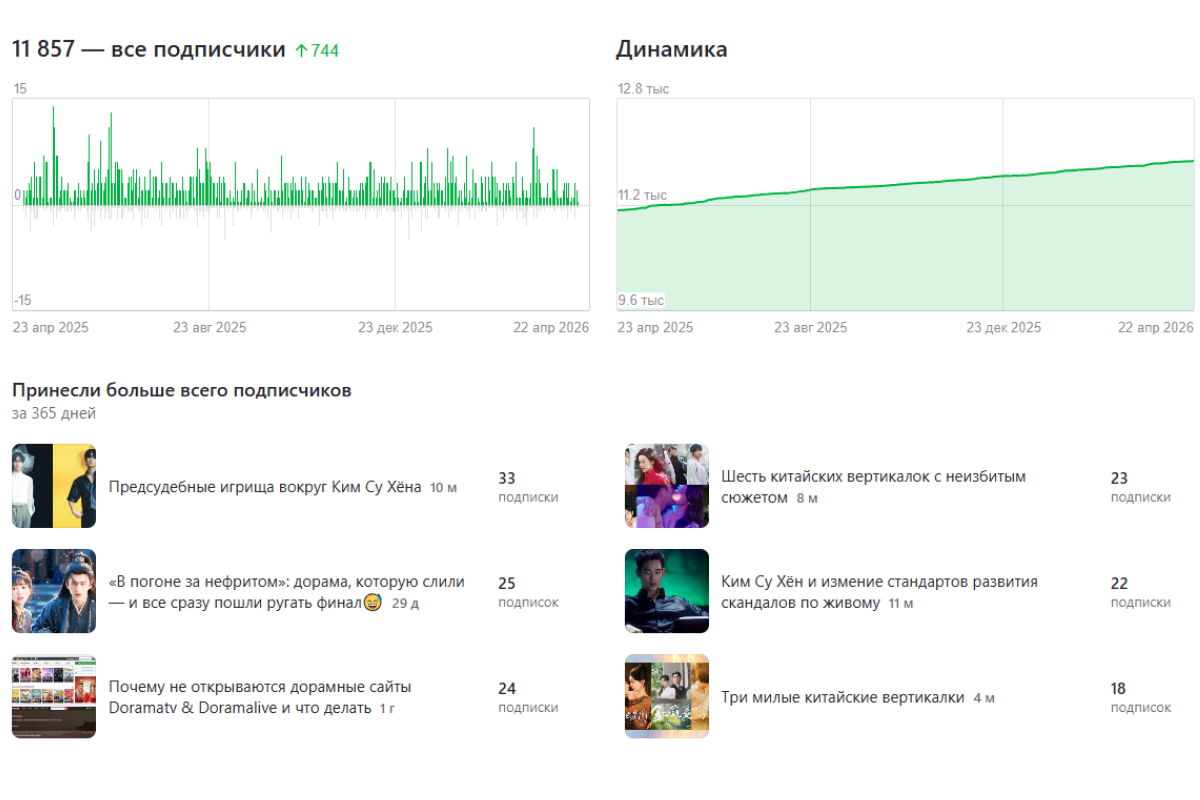Viewport: 1200px width, 800px height.
Task: Open article Ким Су Хён и измение стандартов
Action: [879, 592]
